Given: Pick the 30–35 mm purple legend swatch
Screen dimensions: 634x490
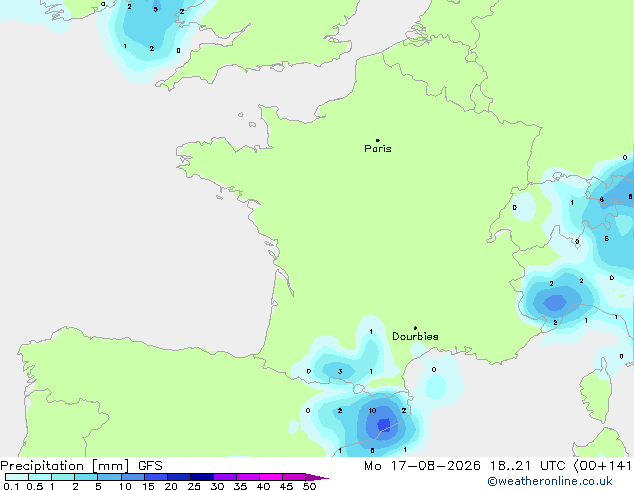Looking at the screenshot, I should point(224,477).
